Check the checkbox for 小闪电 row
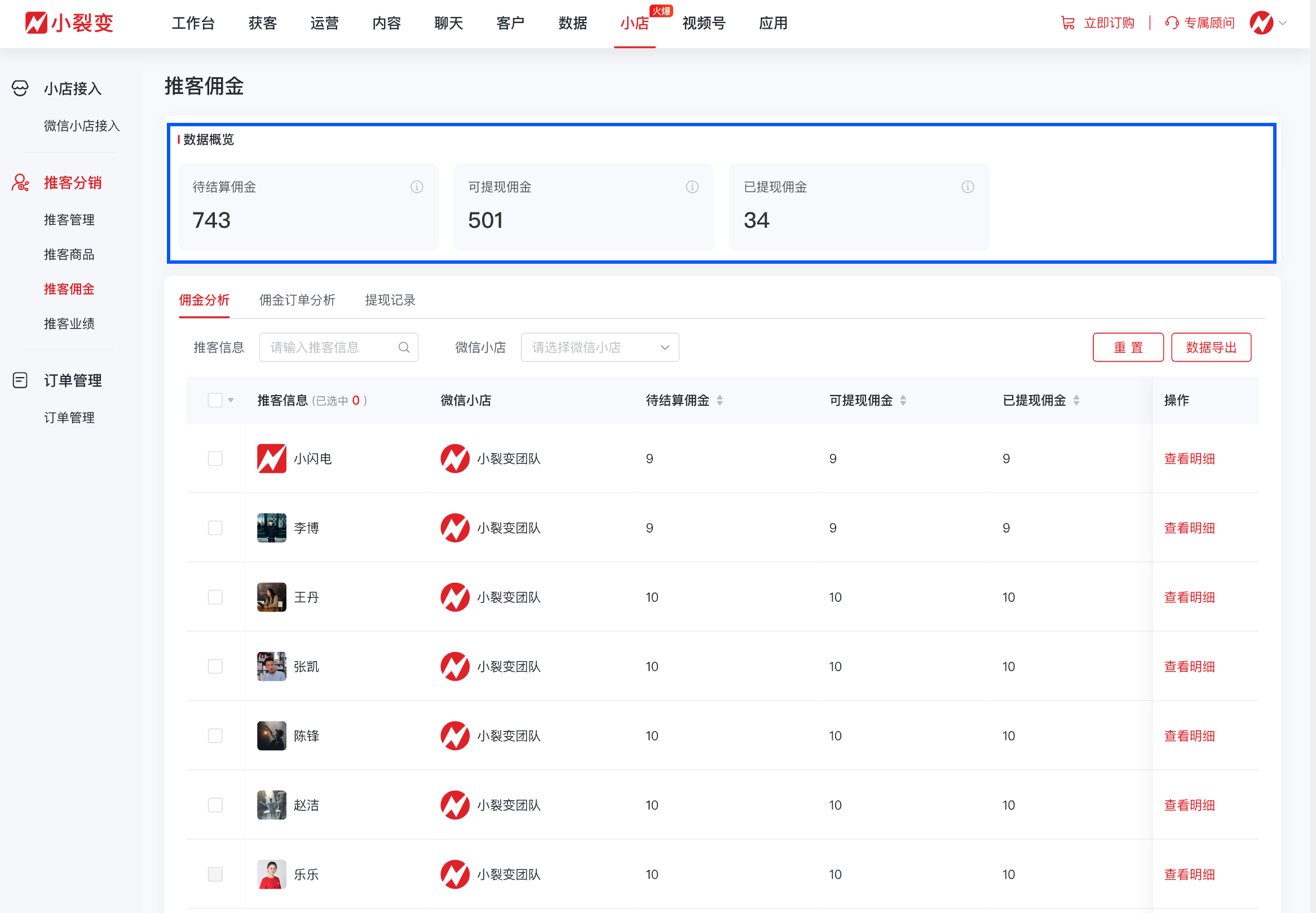This screenshot has width=1316, height=913. 215,459
